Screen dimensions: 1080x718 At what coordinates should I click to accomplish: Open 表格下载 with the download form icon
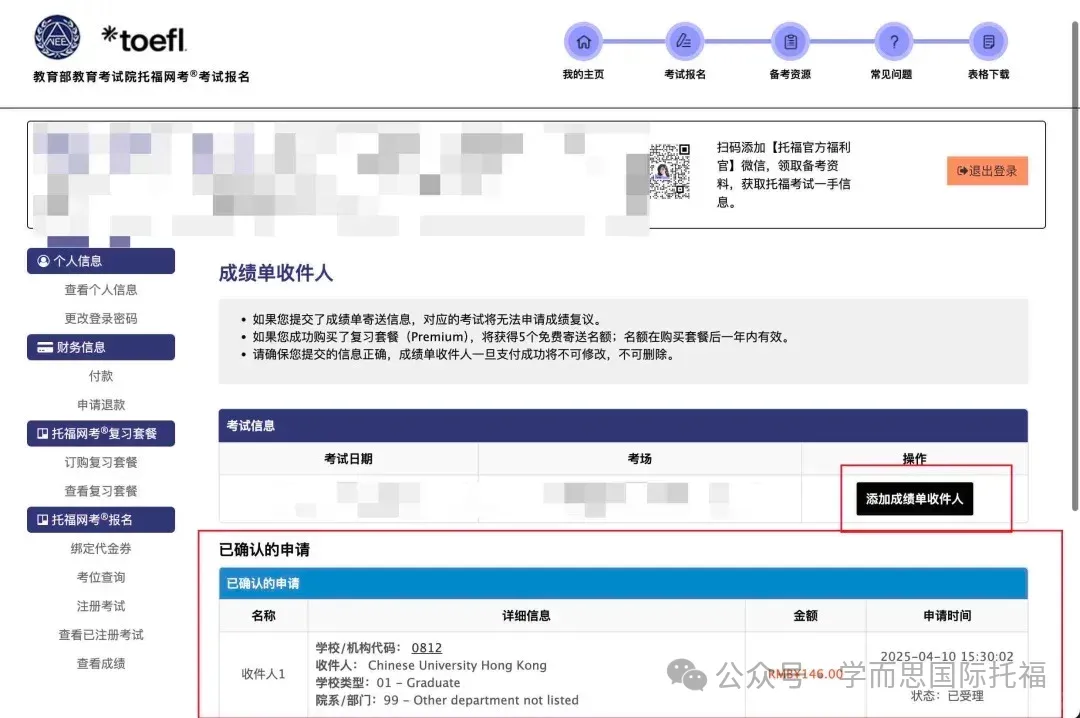coord(987,42)
